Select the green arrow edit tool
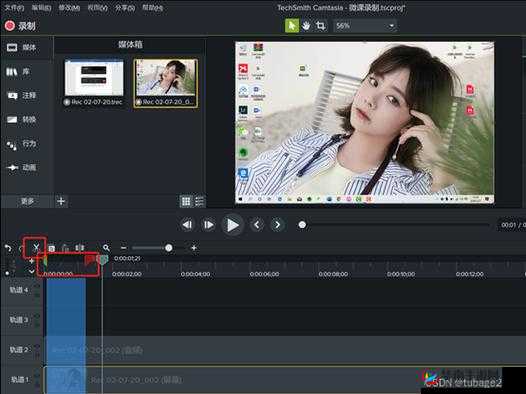This screenshot has width=526, height=394. [292, 26]
